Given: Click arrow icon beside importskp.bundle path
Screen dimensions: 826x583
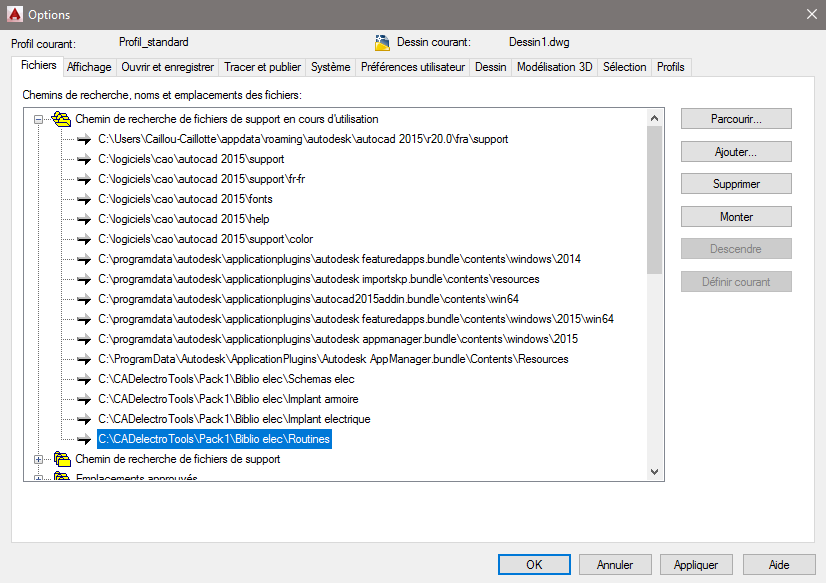Looking at the screenshot, I should pos(84,279).
